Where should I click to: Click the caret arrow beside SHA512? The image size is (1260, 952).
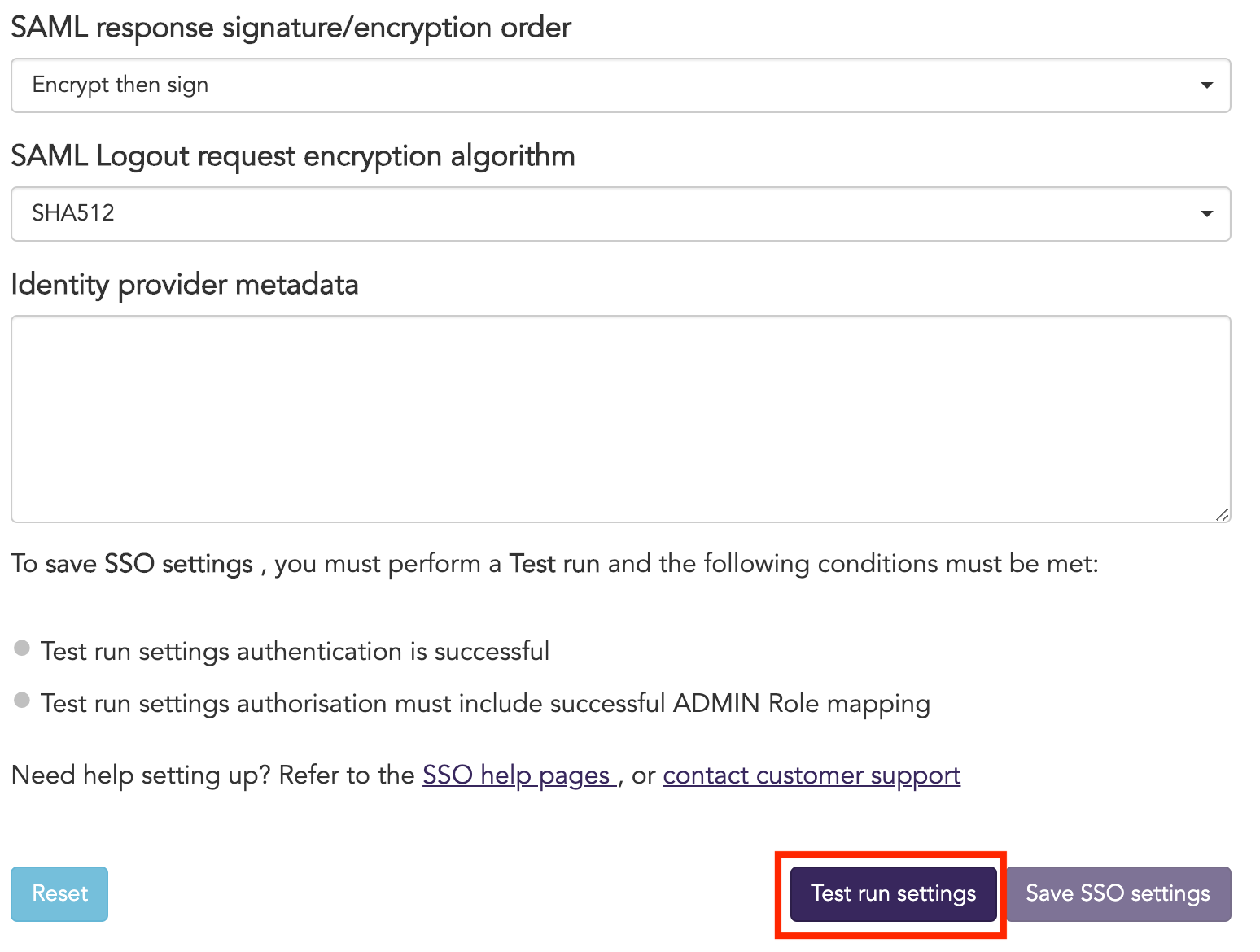tap(1206, 214)
